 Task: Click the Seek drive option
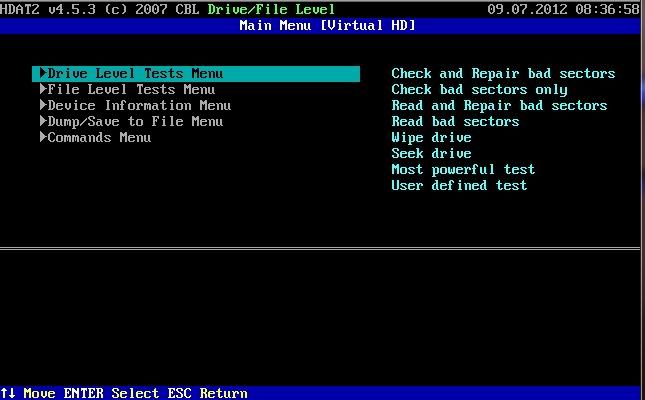[431, 153]
